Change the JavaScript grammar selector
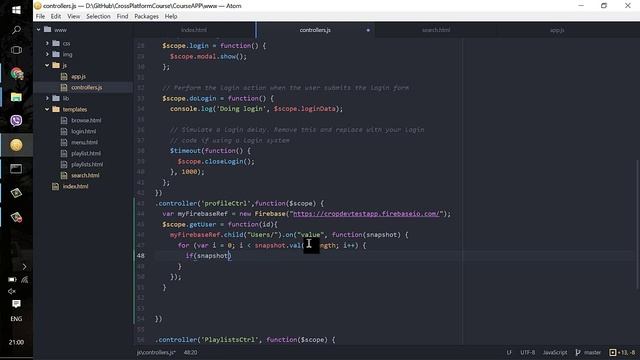The width and height of the screenshot is (640, 360). tap(555, 352)
